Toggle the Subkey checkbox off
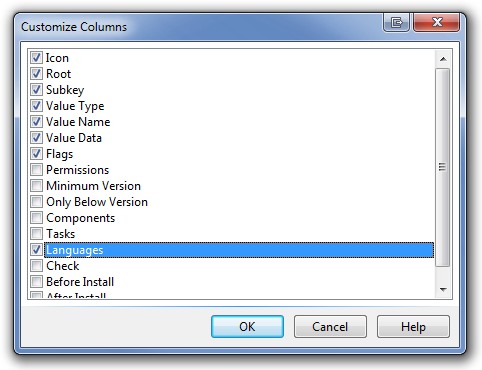 36,90
